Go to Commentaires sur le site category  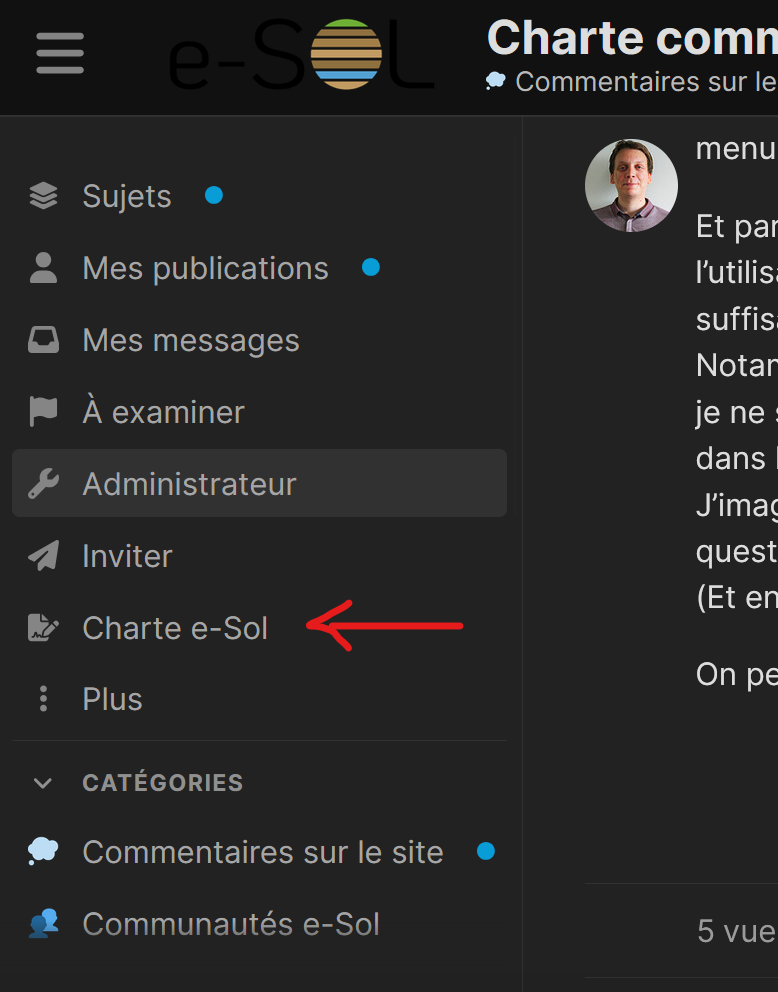coord(262,852)
